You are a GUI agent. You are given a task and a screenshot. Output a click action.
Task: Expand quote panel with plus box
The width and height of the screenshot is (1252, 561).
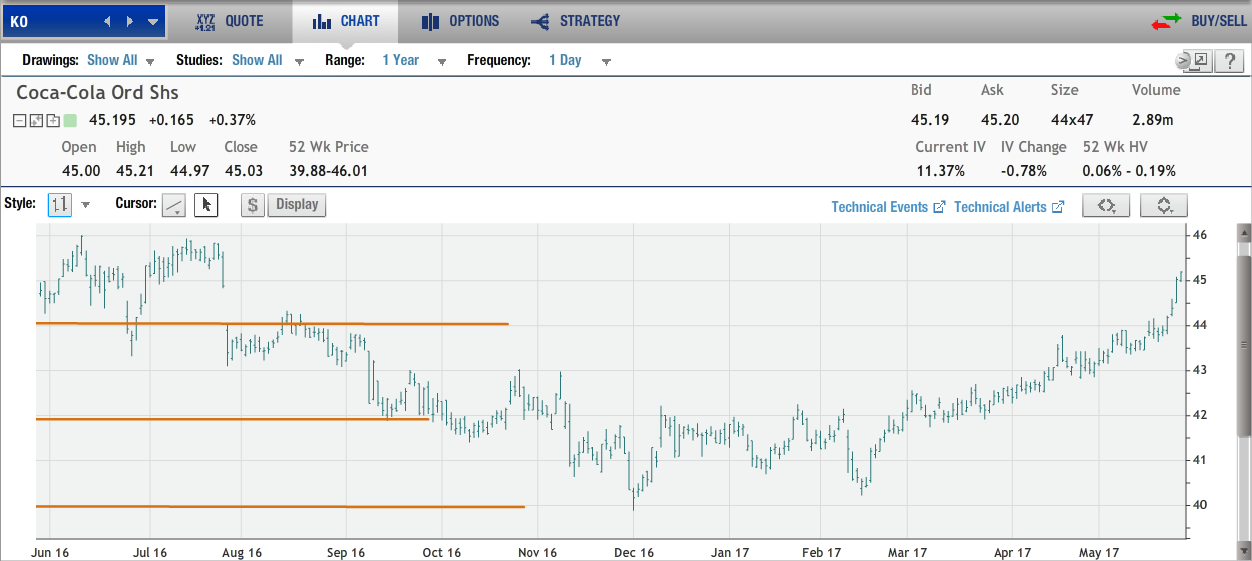point(53,121)
